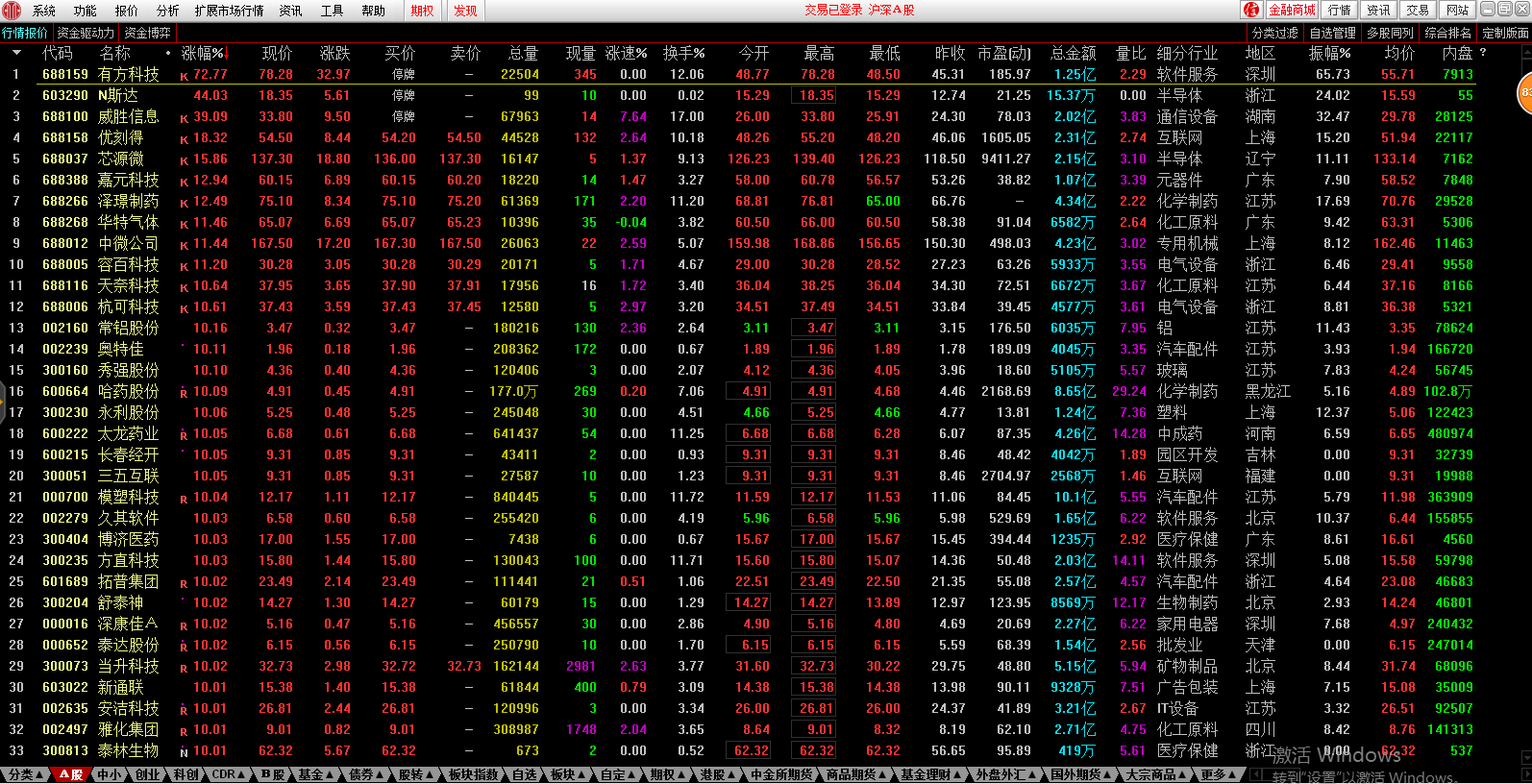This screenshot has height=784, width=1532.
Task: Select stock name 雅化集团
Action: 129,729
